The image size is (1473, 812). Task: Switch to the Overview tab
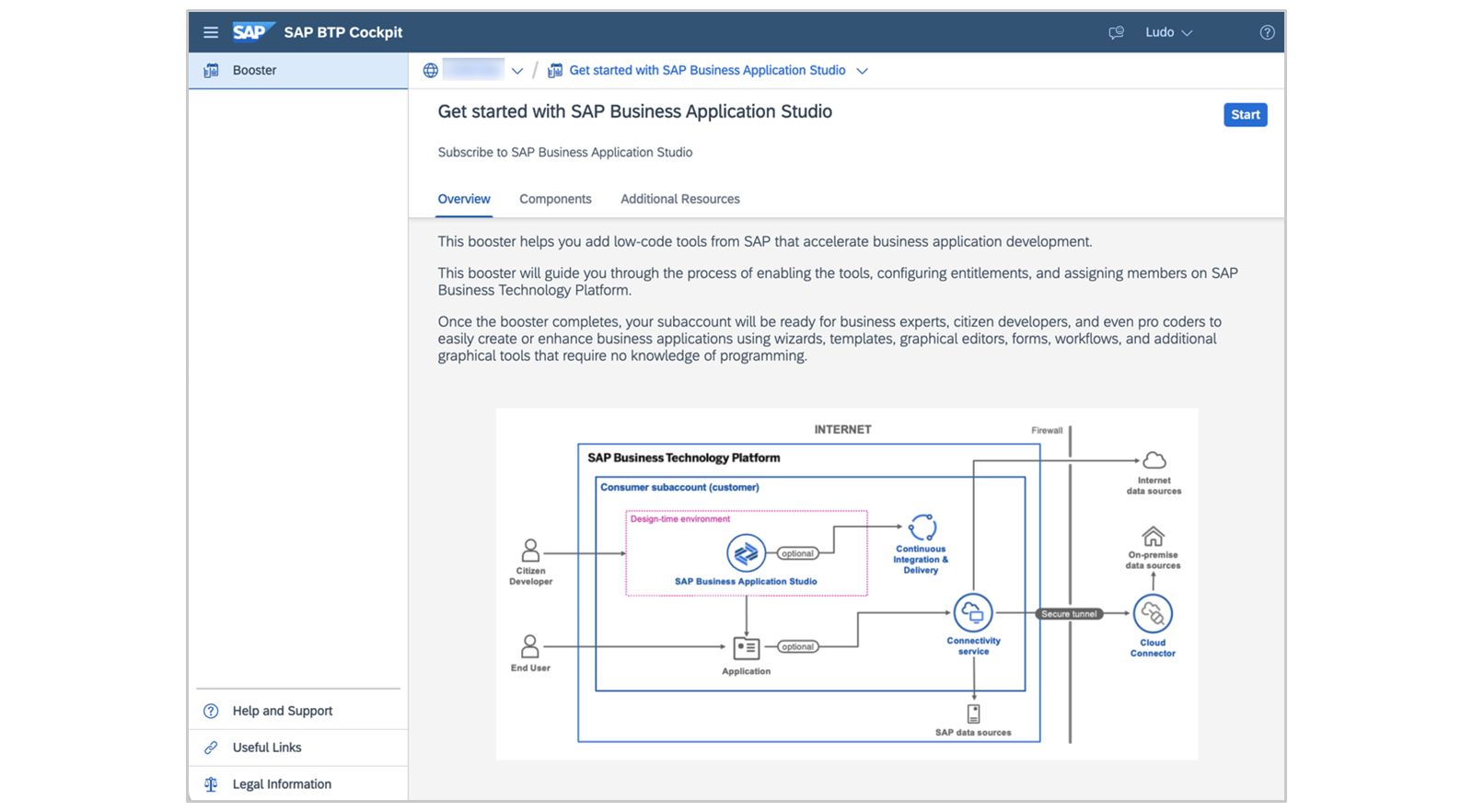tap(464, 199)
